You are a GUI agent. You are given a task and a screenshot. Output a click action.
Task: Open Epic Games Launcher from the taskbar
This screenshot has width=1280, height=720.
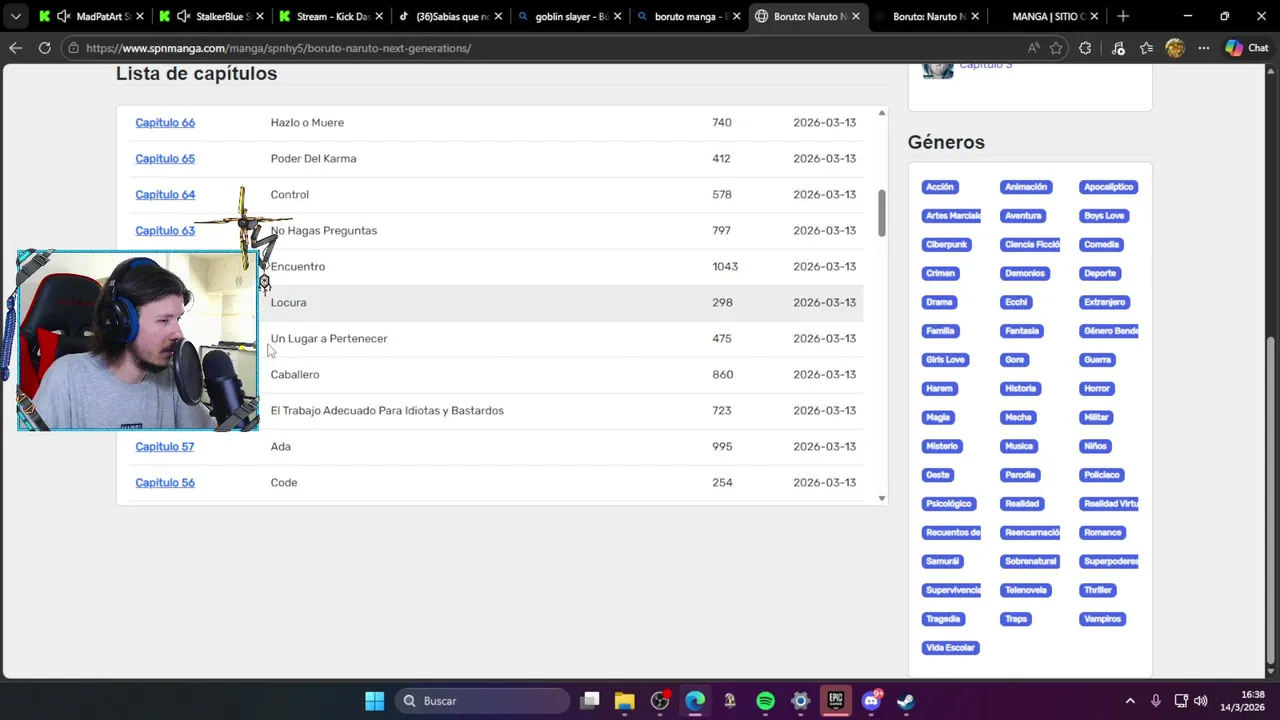coord(835,701)
